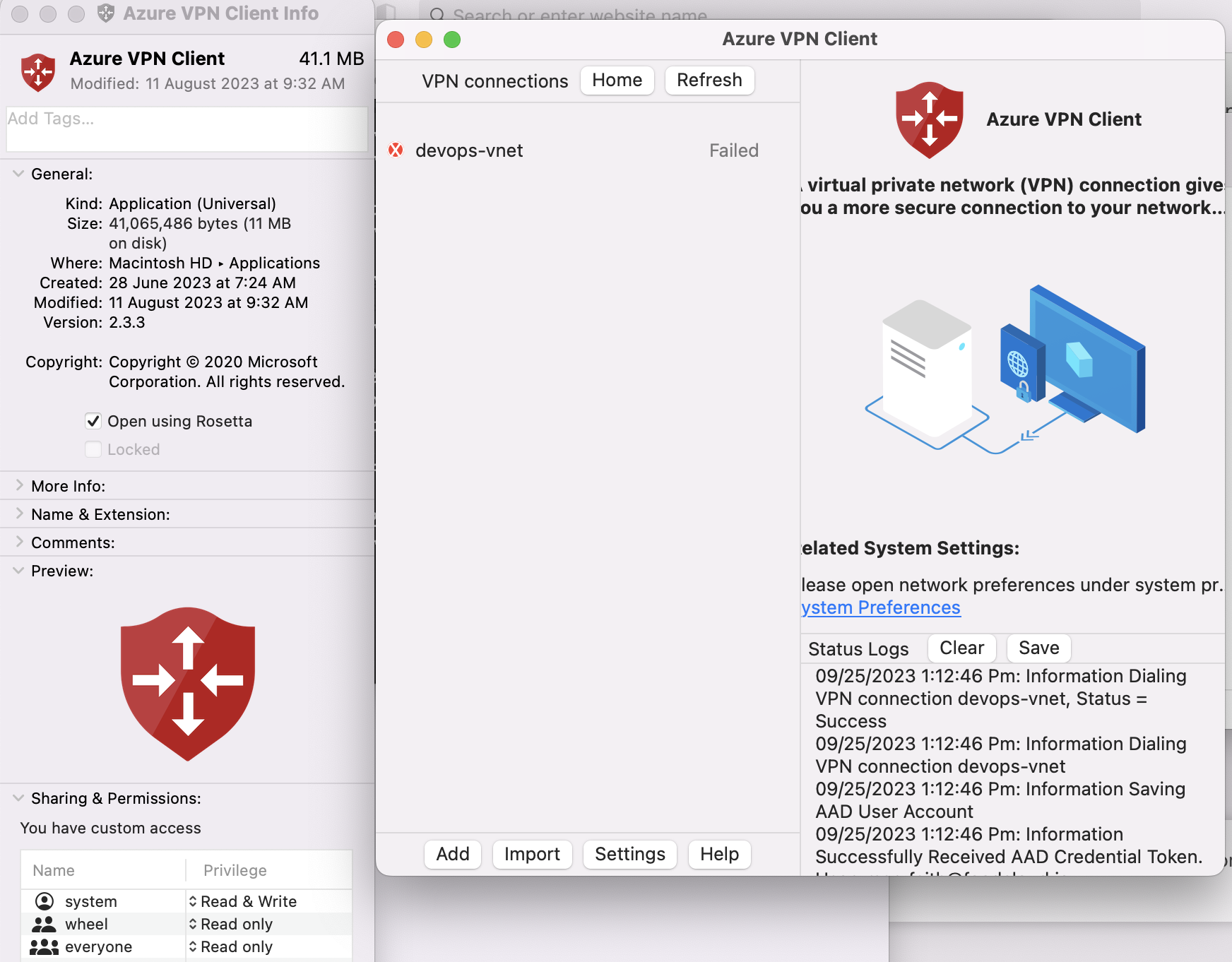Click the Azure VPN Client icon in Info header
The width and height of the screenshot is (1232, 962).
point(38,72)
